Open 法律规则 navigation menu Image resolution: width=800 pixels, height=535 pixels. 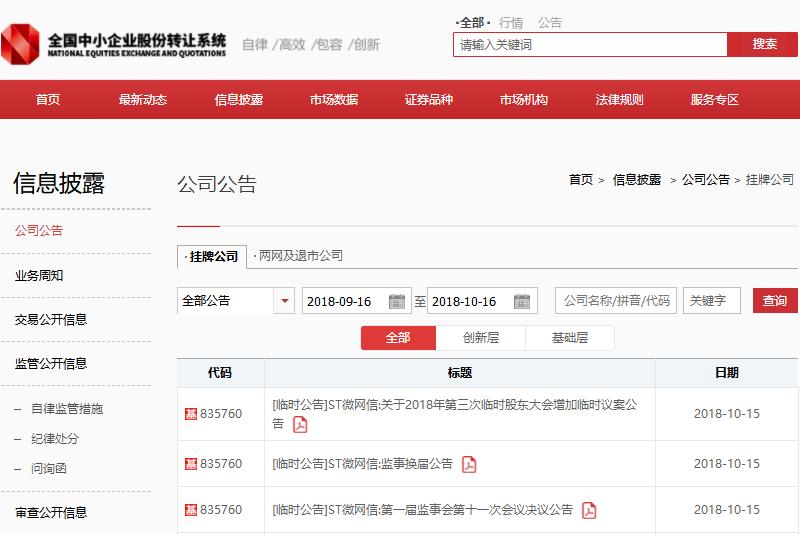619,99
